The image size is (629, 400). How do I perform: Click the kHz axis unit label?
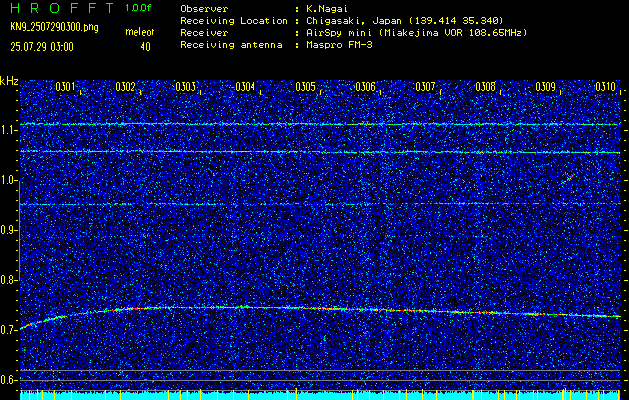click(x=9, y=81)
